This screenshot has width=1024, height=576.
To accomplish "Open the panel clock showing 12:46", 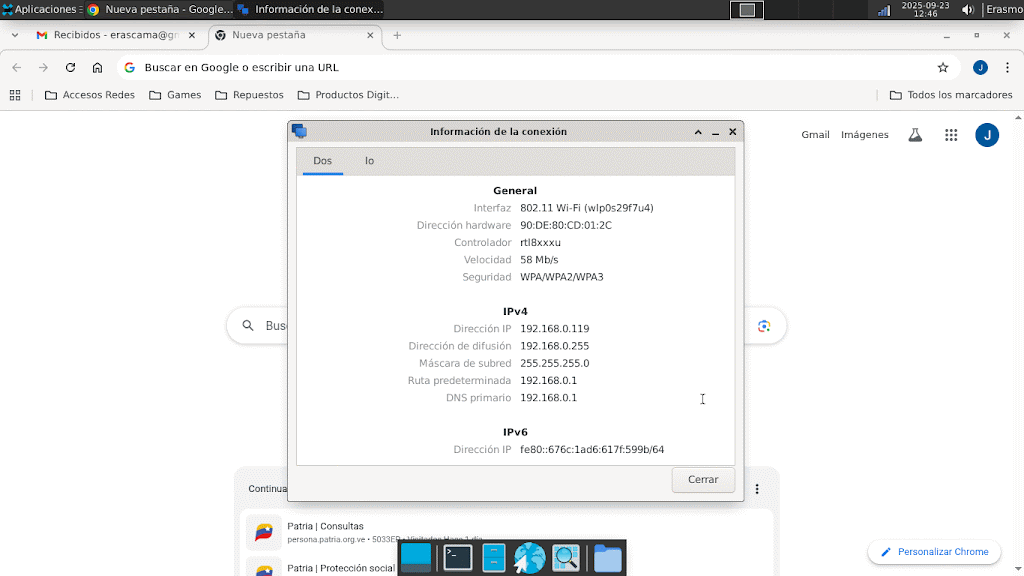I will click(x=925, y=9).
